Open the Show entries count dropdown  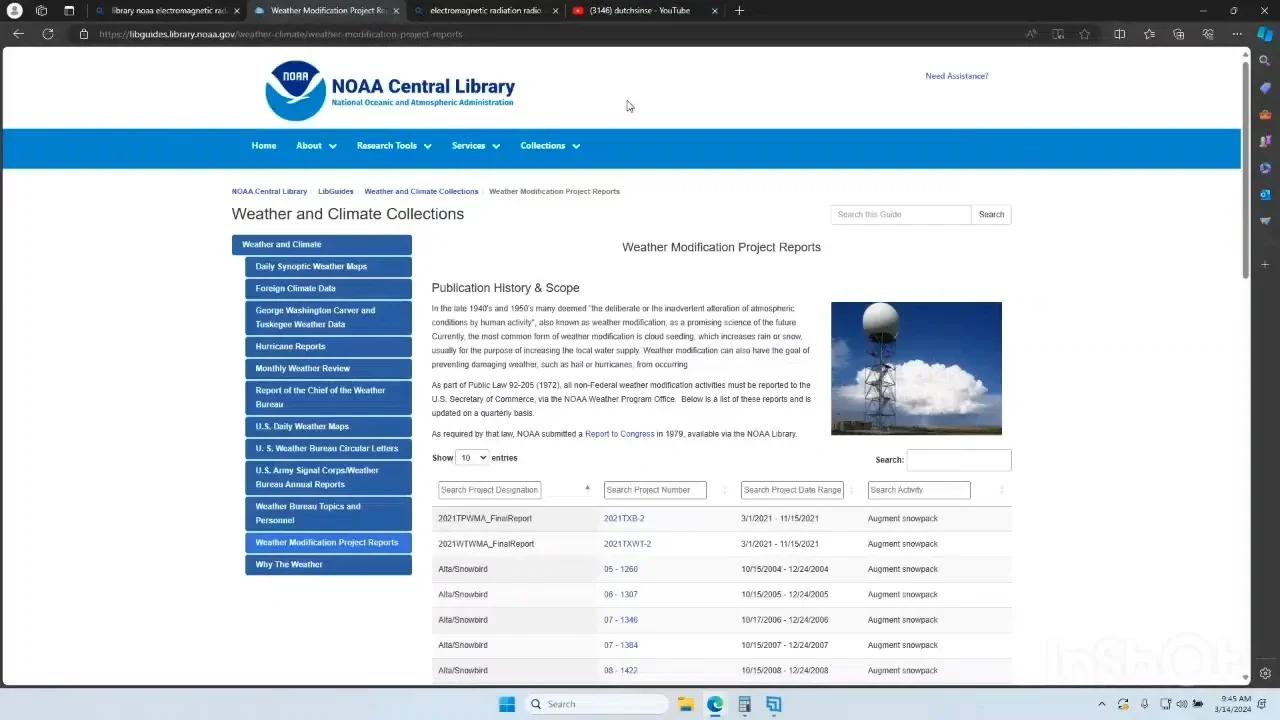click(x=471, y=458)
